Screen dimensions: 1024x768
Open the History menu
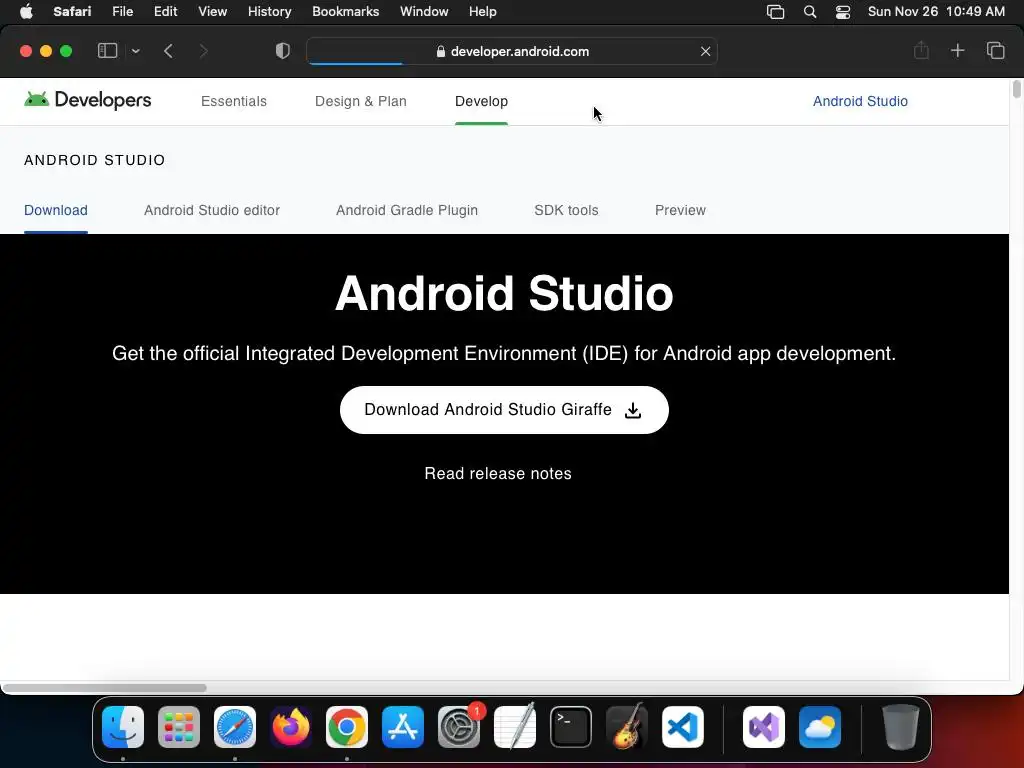coord(269,12)
